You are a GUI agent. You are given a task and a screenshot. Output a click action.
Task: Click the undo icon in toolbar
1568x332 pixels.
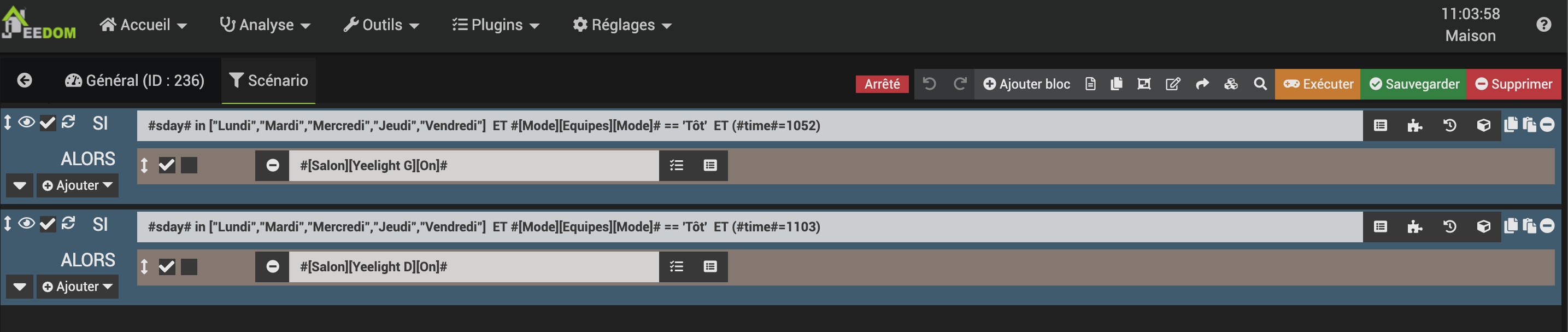pyautogui.click(x=929, y=84)
